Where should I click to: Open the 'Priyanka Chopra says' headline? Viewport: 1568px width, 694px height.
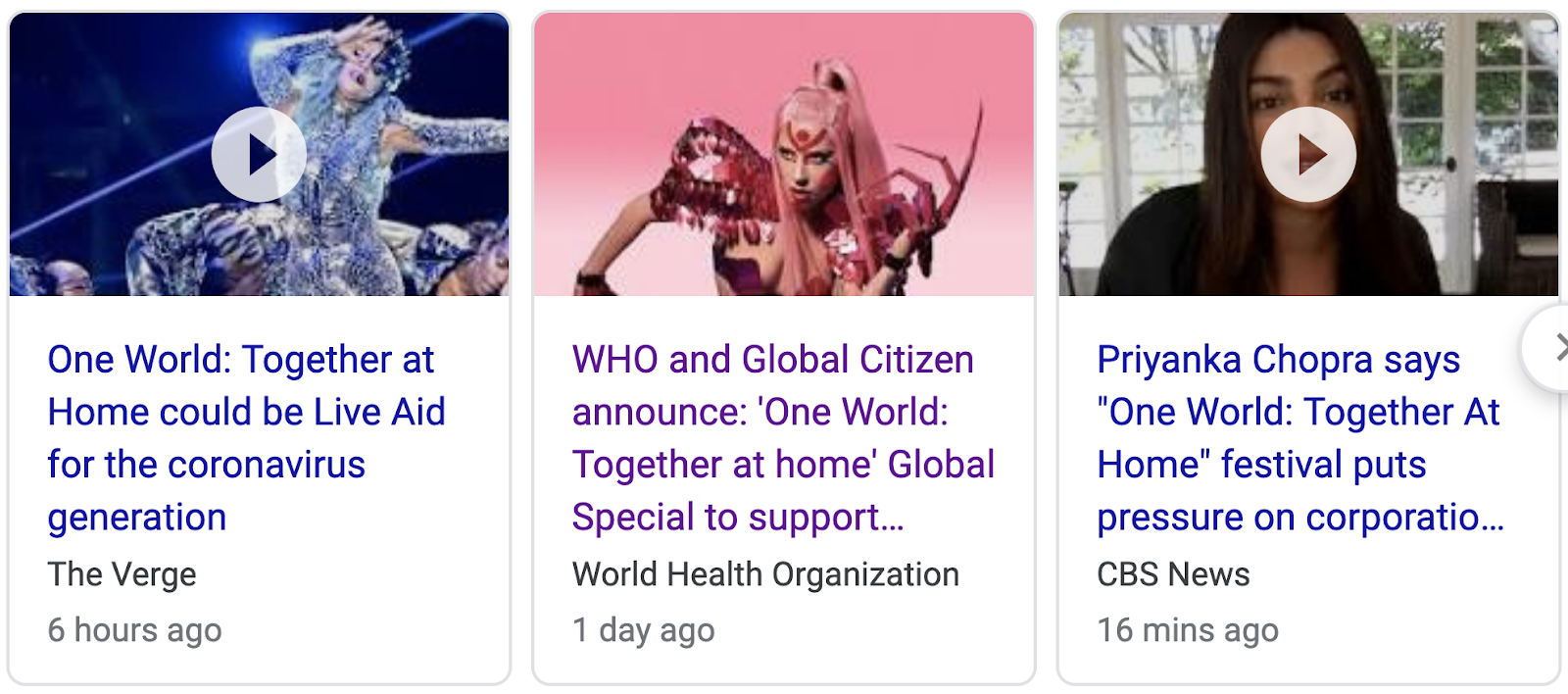click(x=1300, y=438)
